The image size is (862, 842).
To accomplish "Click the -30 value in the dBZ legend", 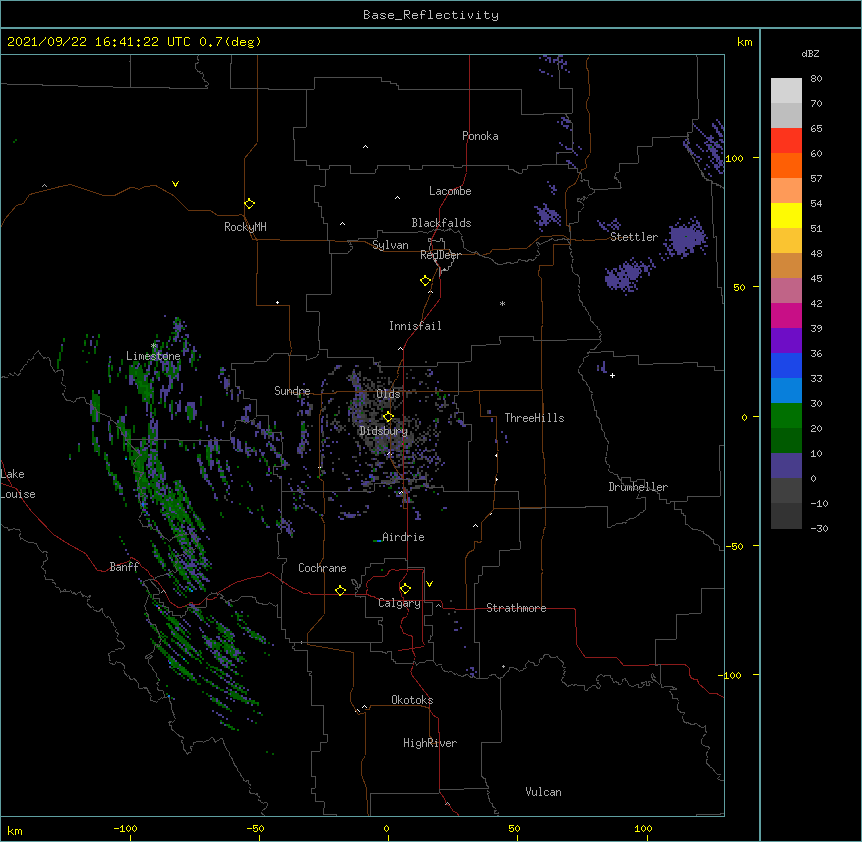I will pos(819,529).
